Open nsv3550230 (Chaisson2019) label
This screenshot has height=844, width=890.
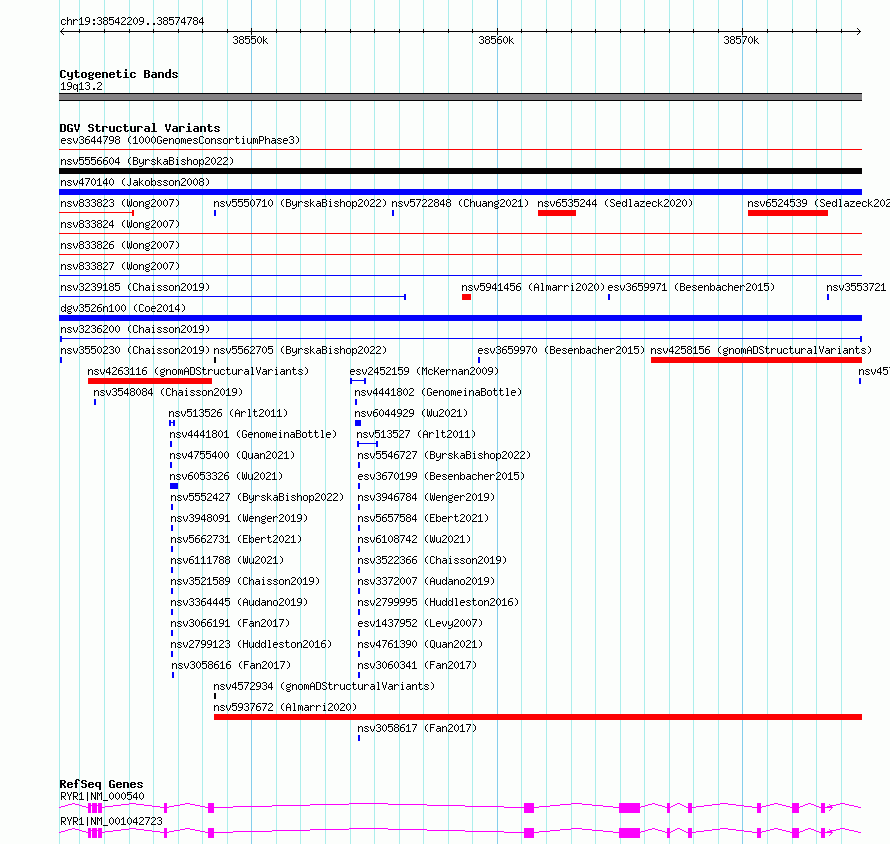point(135,350)
